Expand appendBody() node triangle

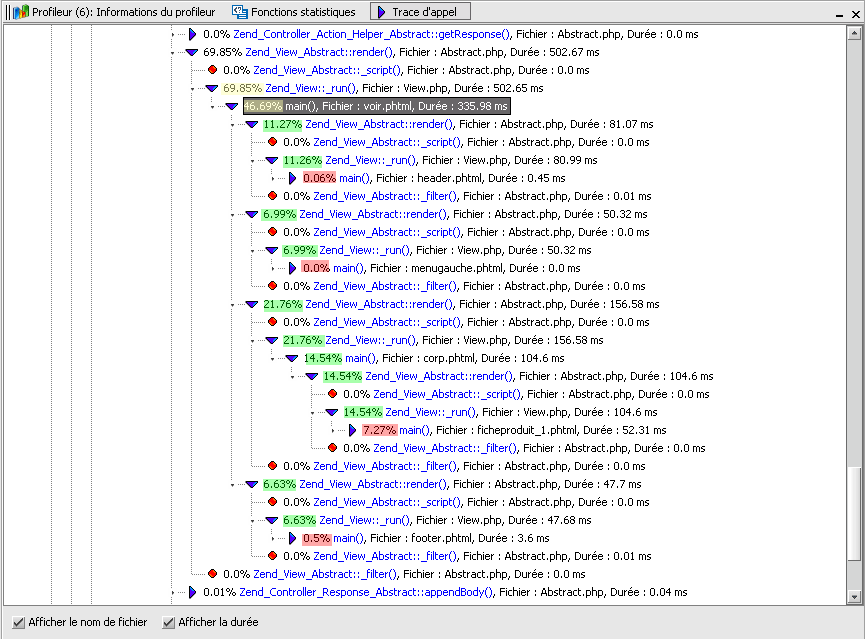[x=193, y=592]
